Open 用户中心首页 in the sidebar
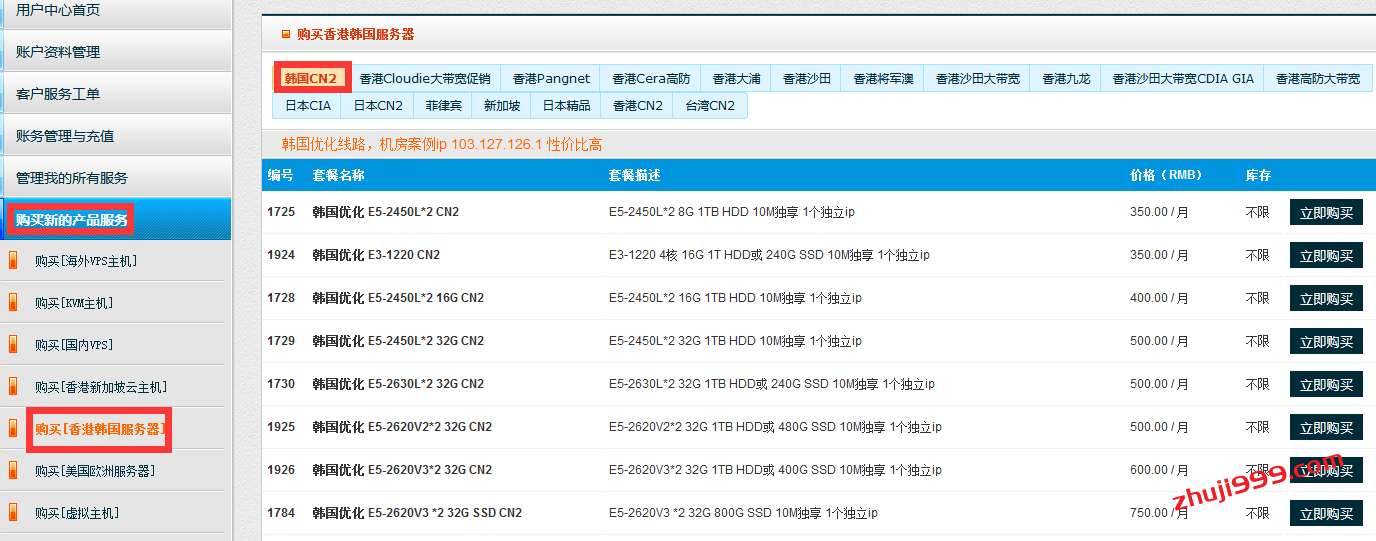Screen dimensions: 1376x541 tap(58, 10)
